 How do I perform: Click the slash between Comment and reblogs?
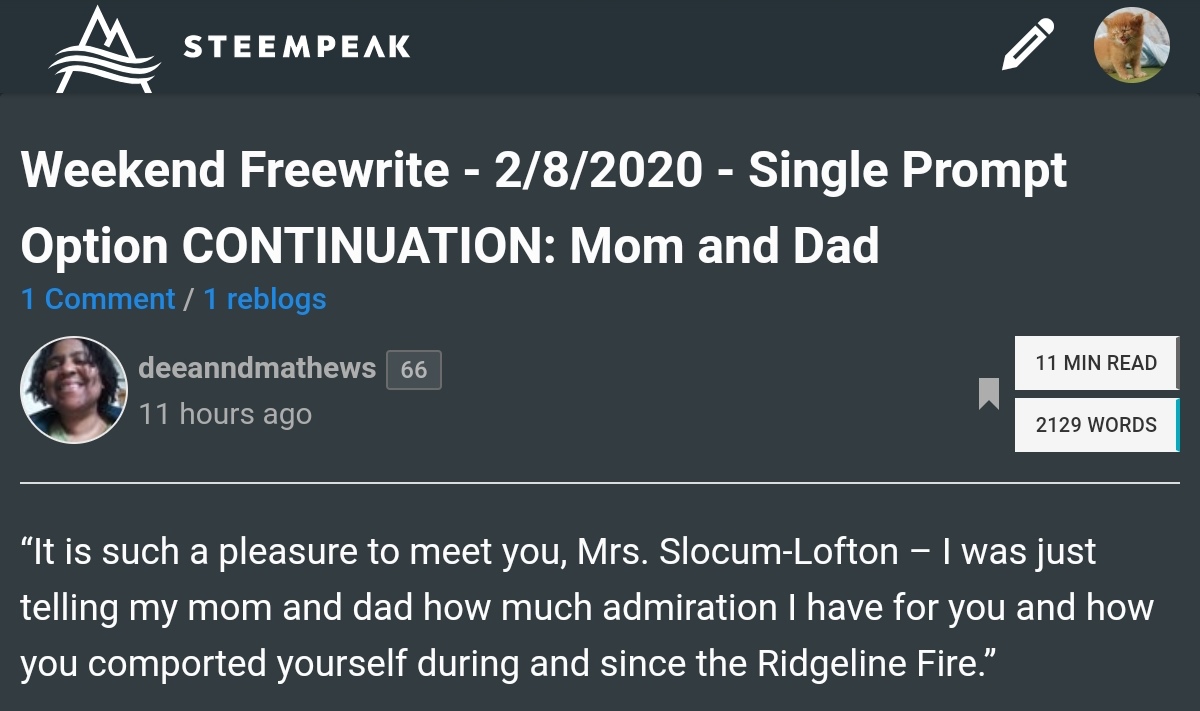(x=189, y=299)
